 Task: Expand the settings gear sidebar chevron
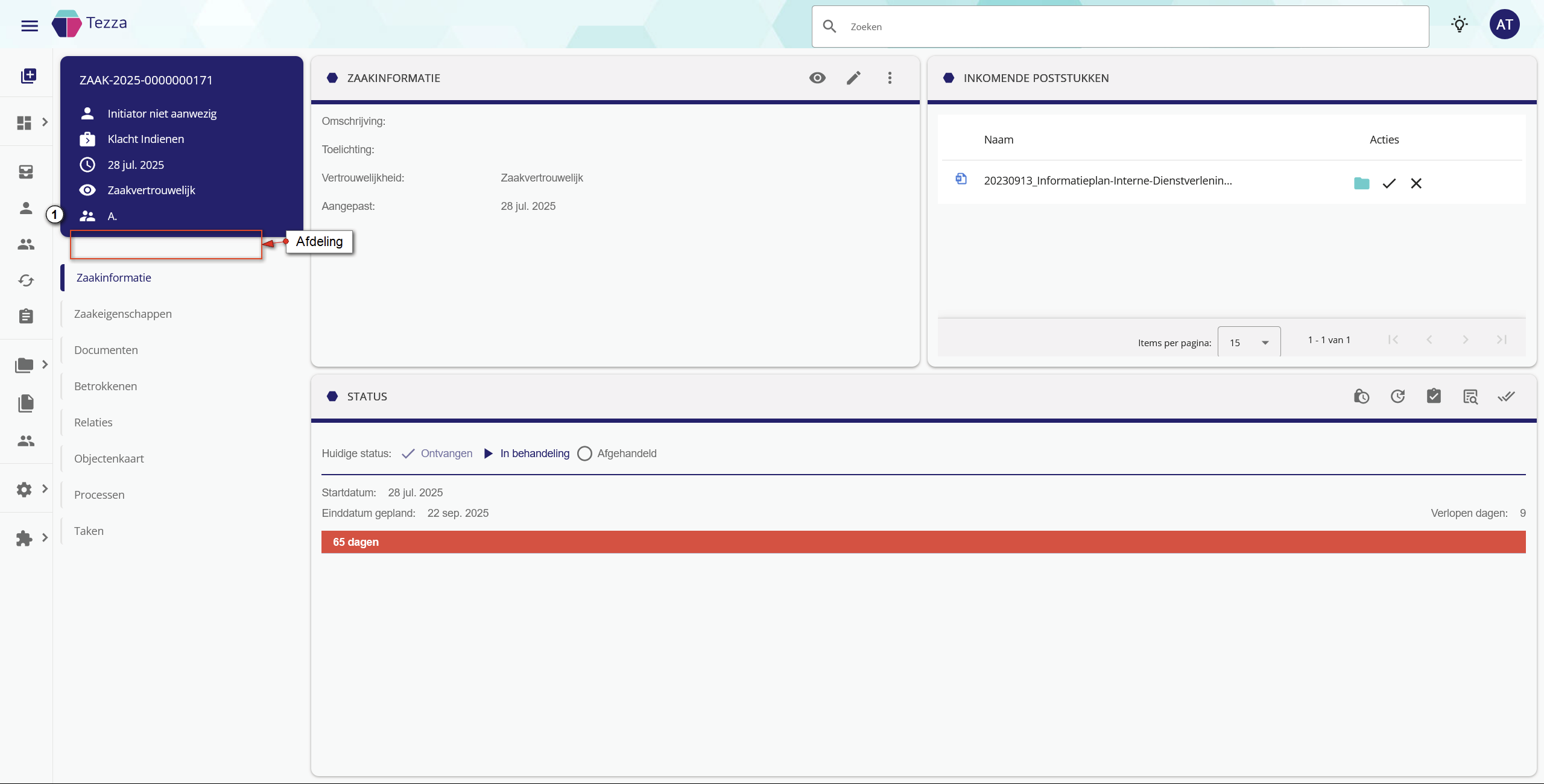click(45, 489)
